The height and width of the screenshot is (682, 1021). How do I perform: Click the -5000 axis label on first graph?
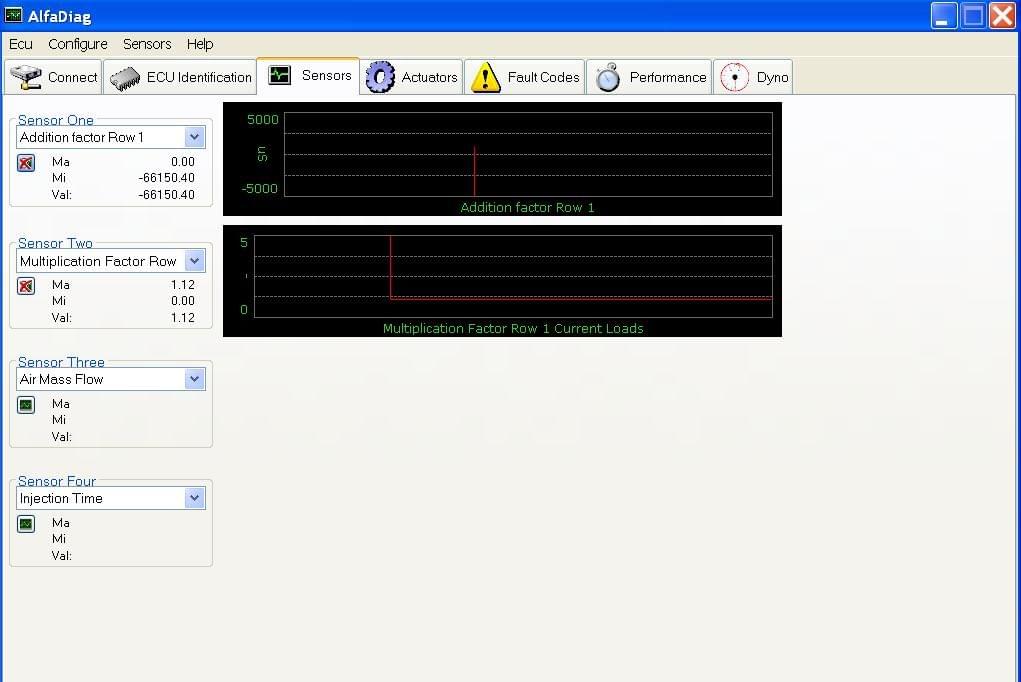[259, 189]
